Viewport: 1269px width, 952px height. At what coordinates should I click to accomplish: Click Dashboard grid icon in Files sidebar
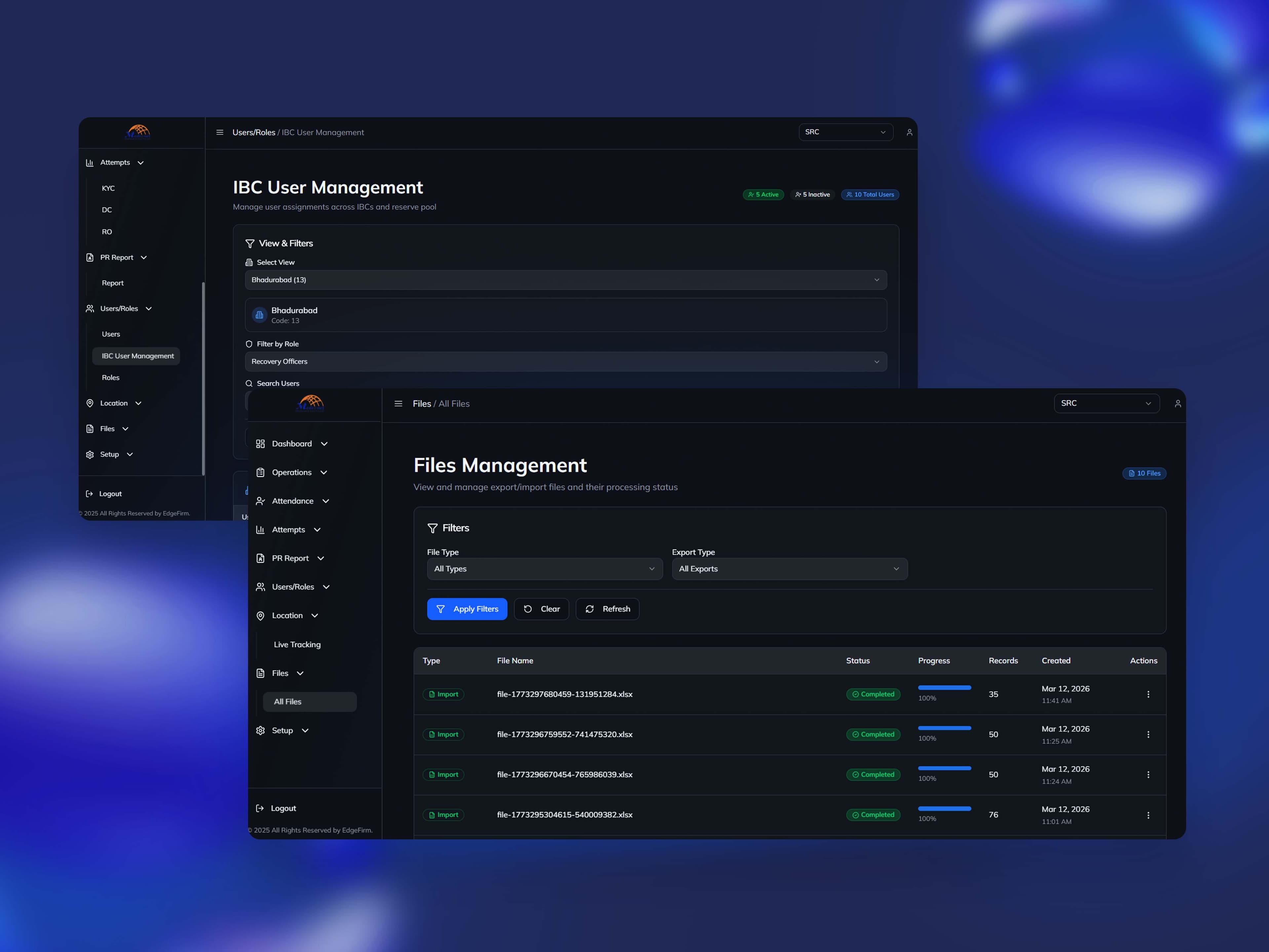point(260,444)
